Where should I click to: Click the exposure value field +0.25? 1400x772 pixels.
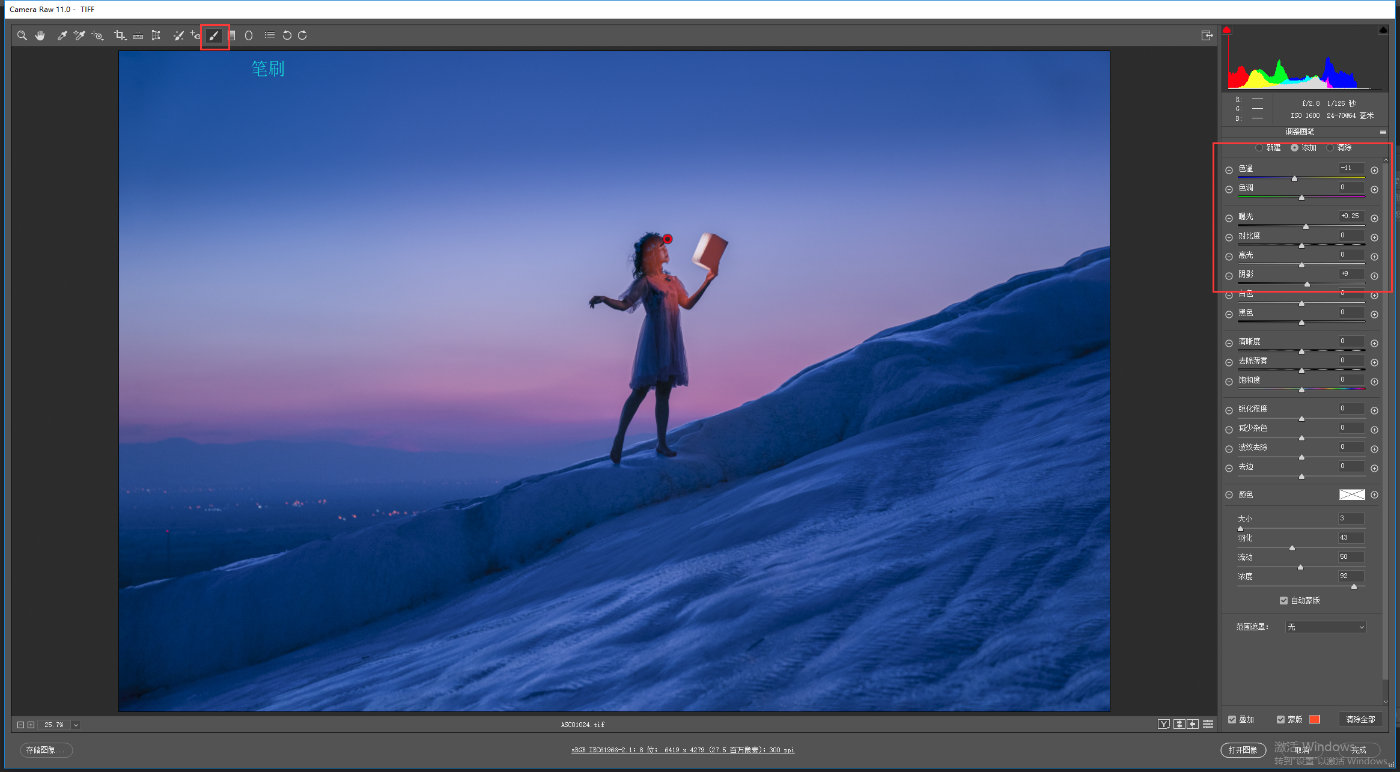1352,216
